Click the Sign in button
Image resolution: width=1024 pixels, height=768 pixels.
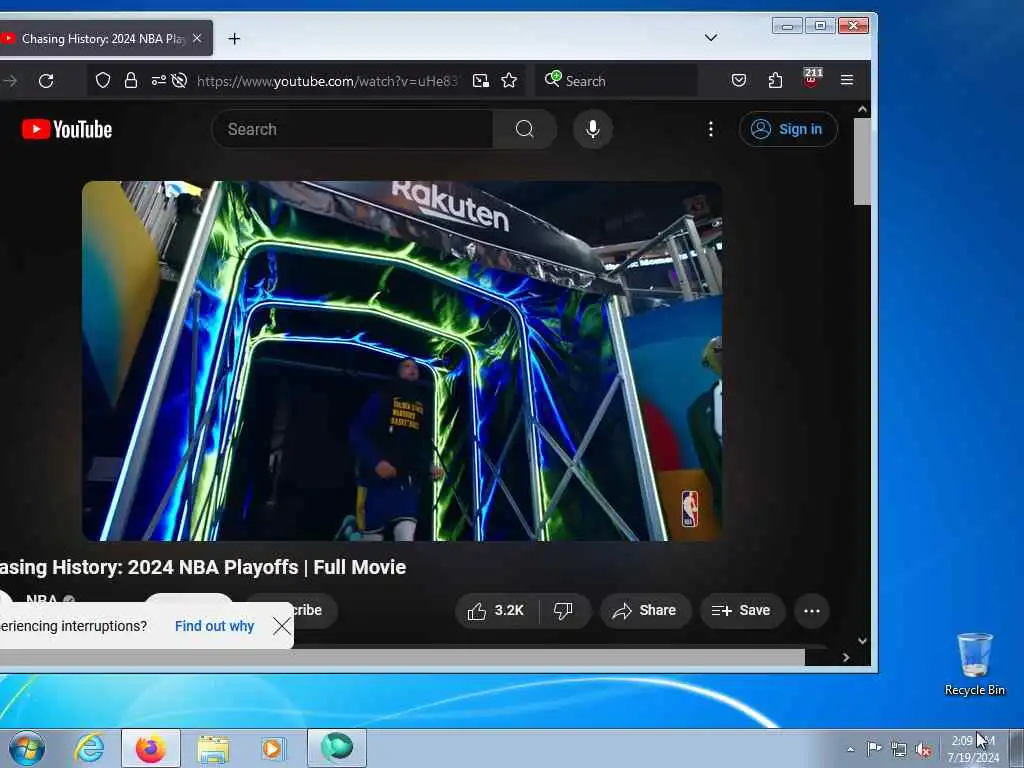coord(788,129)
